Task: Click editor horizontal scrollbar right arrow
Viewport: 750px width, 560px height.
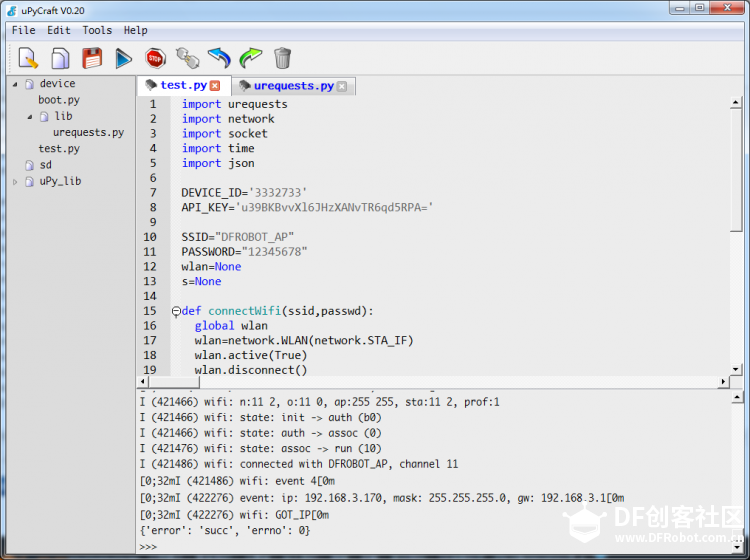Action: [724, 382]
